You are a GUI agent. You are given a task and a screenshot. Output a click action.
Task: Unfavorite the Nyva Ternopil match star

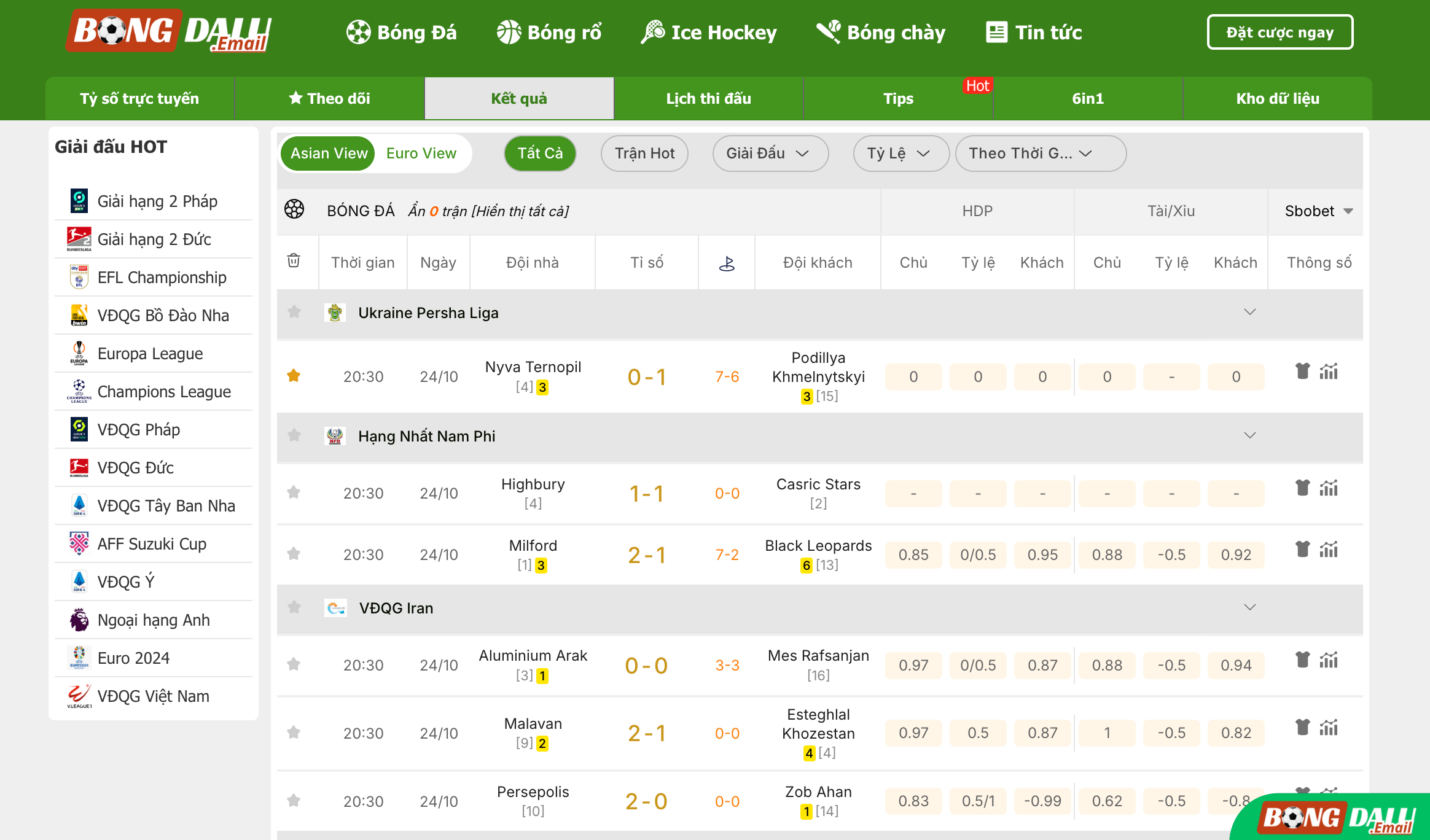294,376
